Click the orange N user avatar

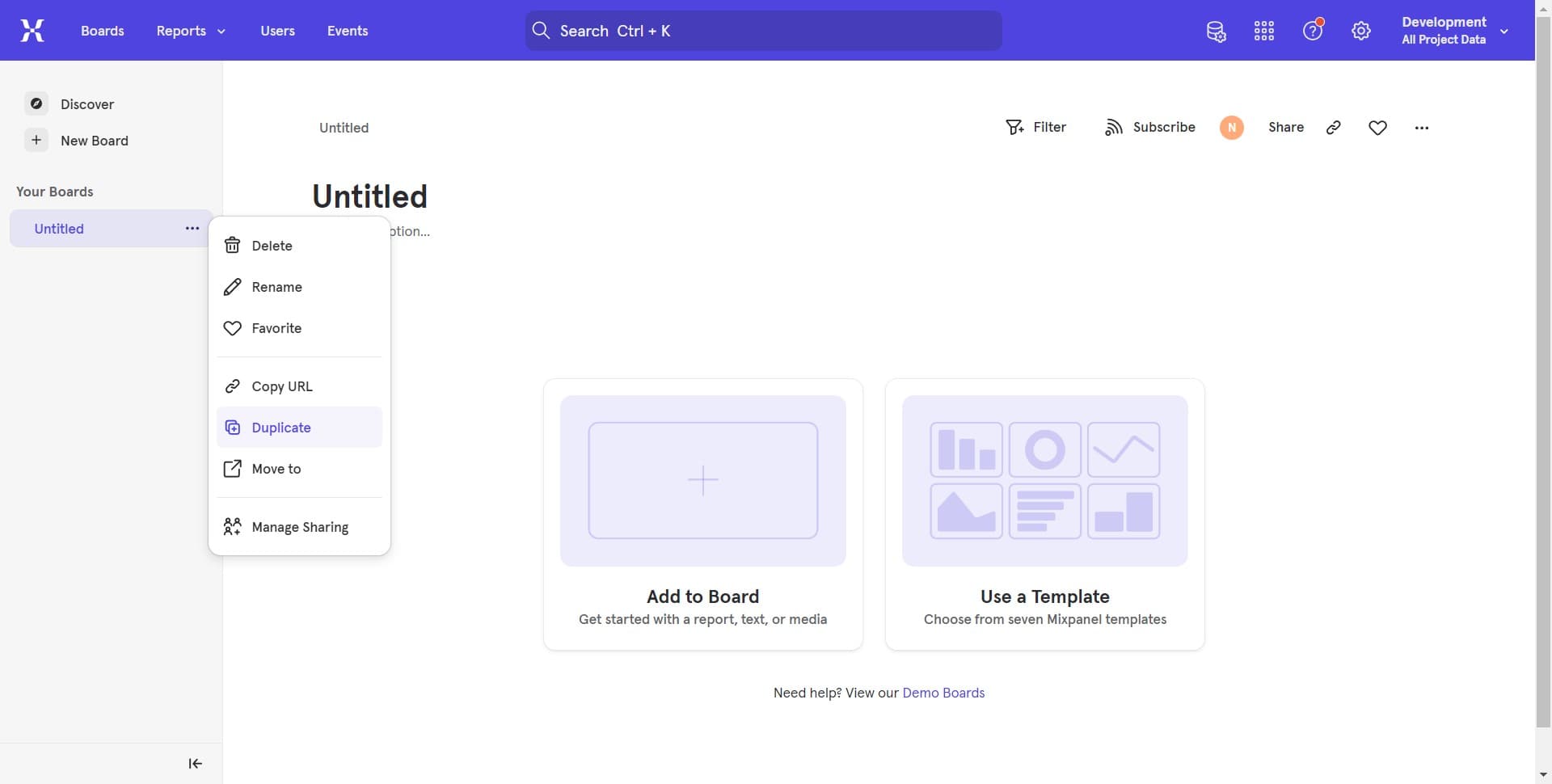point(1231,128)
